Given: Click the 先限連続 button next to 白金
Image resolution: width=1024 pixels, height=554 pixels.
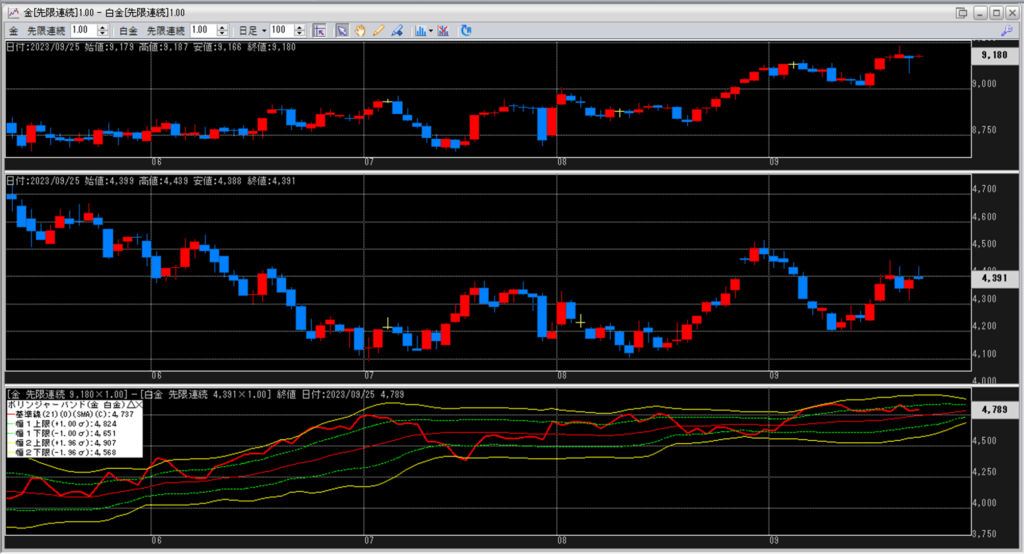Looking at the screenshot, I should click(165, 31).
